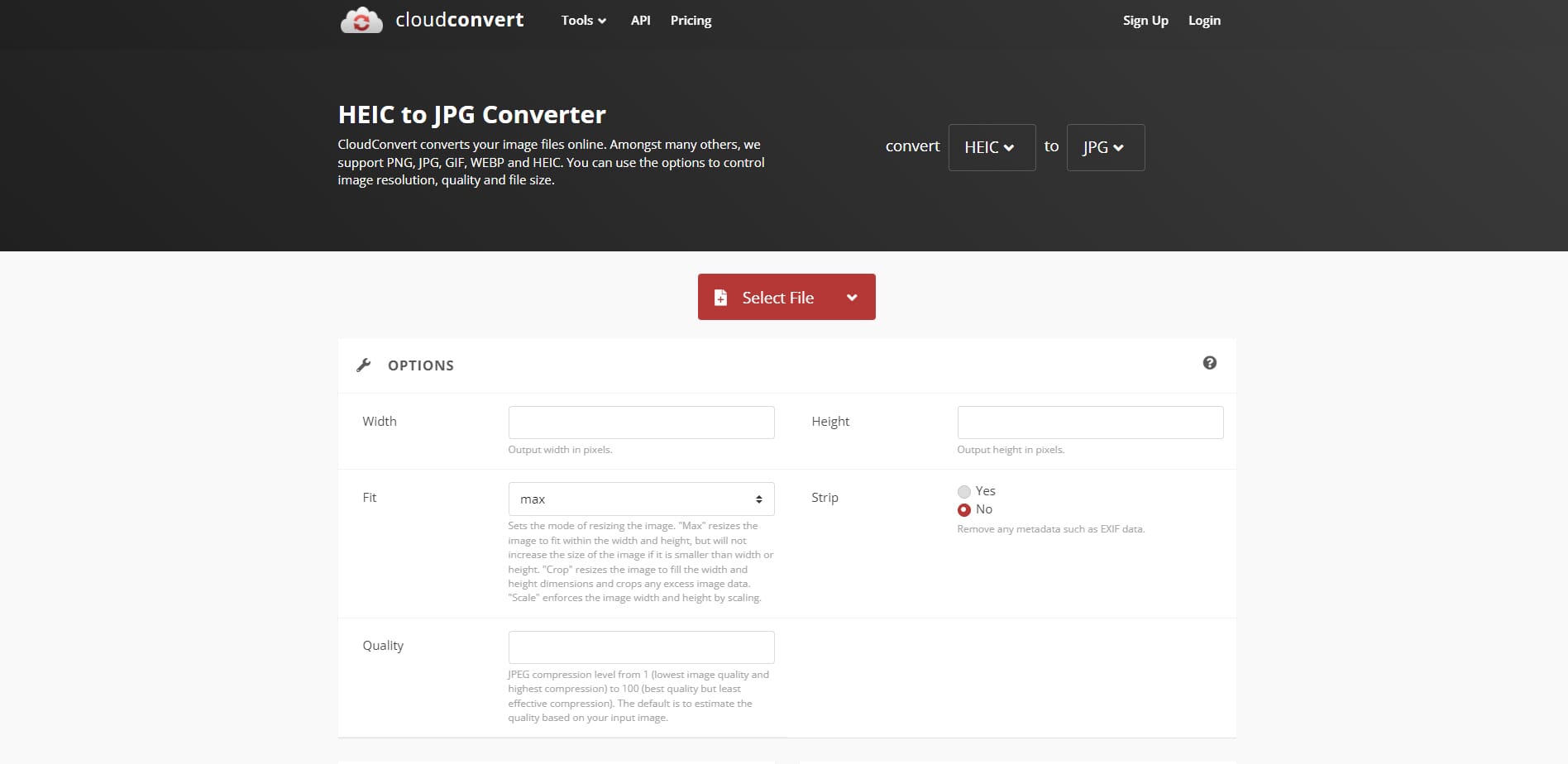Click the cloudconvert brand name
The image size is (1568, 764).
point(459,20)
